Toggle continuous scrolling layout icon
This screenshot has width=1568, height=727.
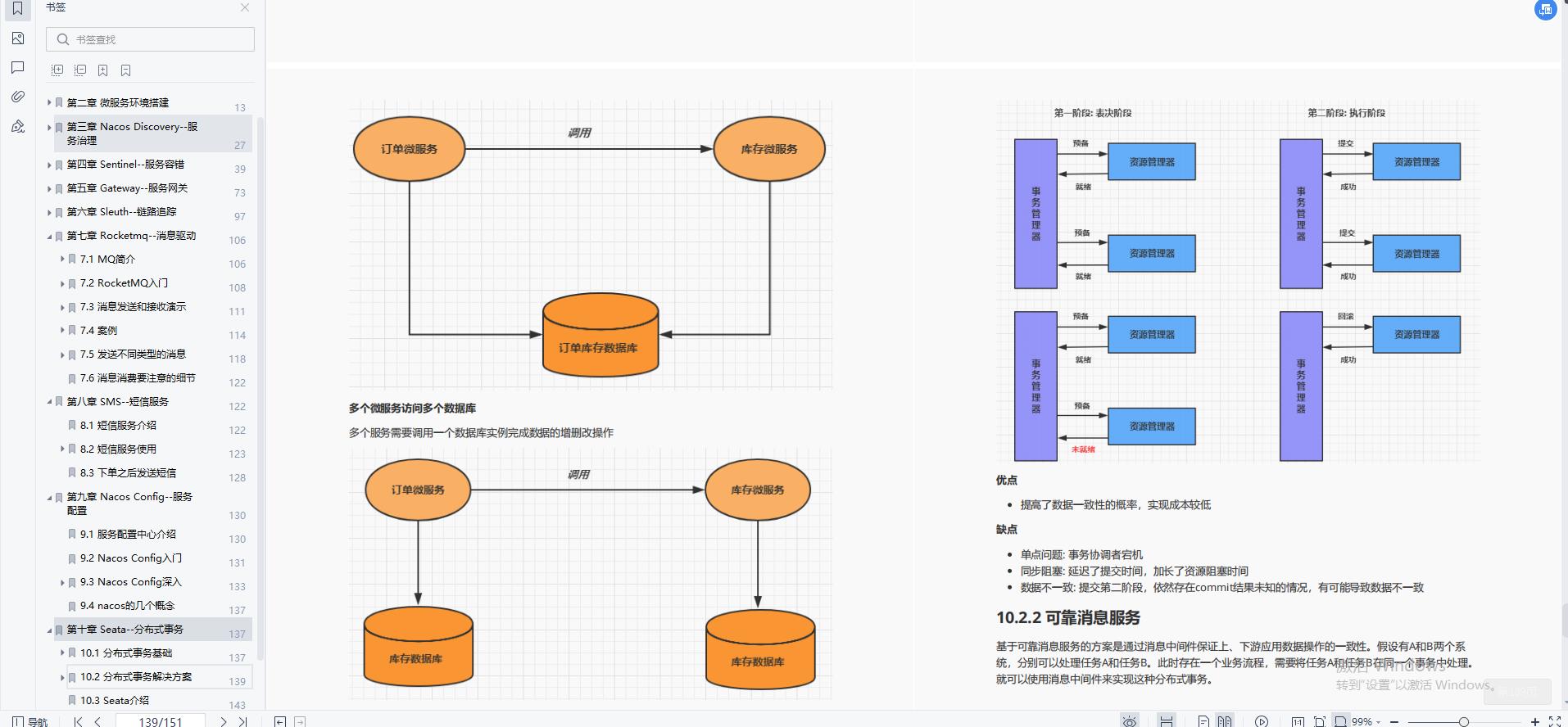pyautogui.click(x=1167, y=721)
